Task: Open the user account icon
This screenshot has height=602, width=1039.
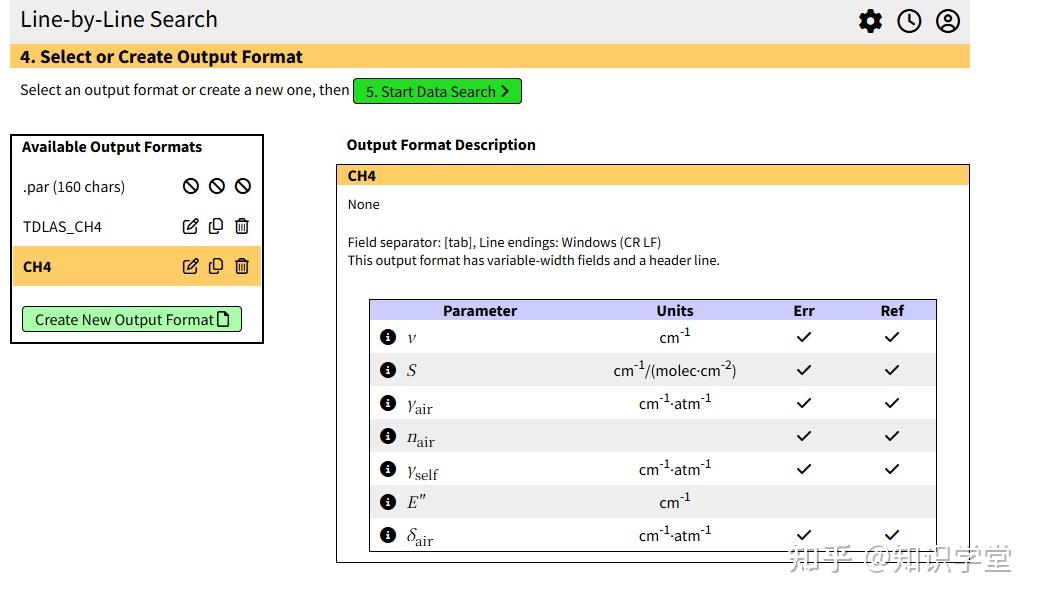Action: pos(948,21)
